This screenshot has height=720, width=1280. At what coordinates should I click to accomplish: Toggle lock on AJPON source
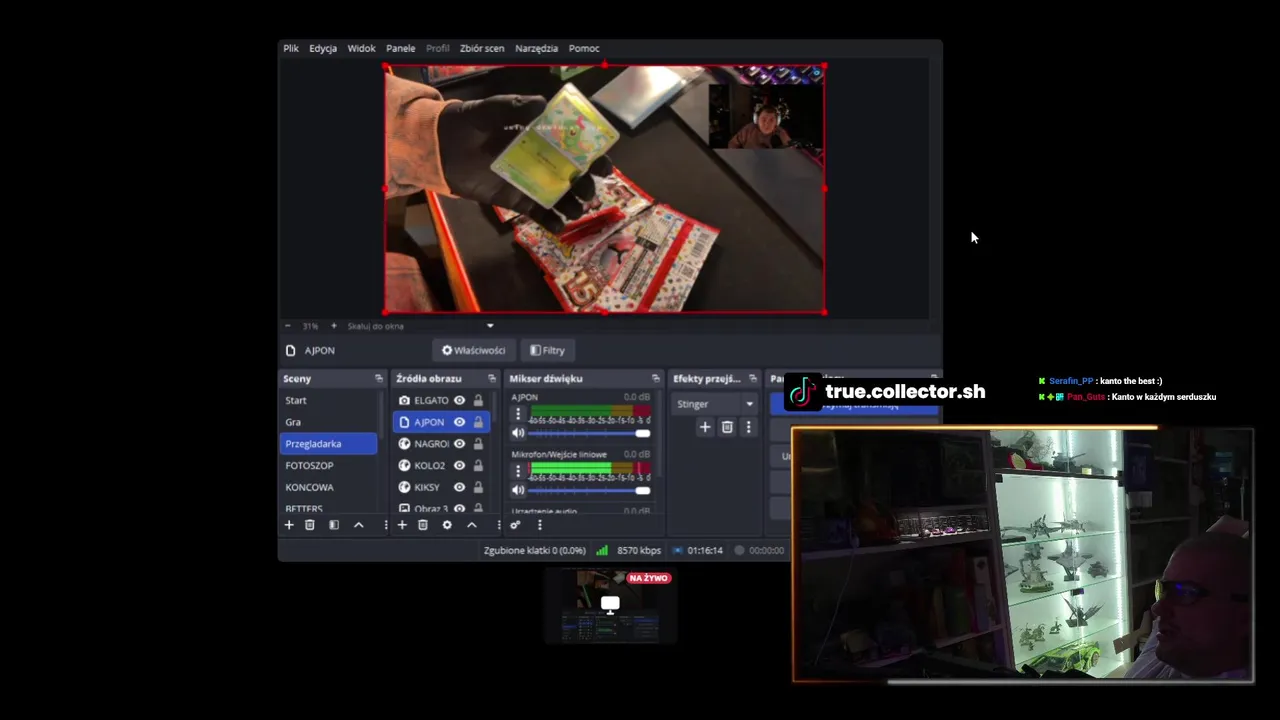(x=478, y=422)
